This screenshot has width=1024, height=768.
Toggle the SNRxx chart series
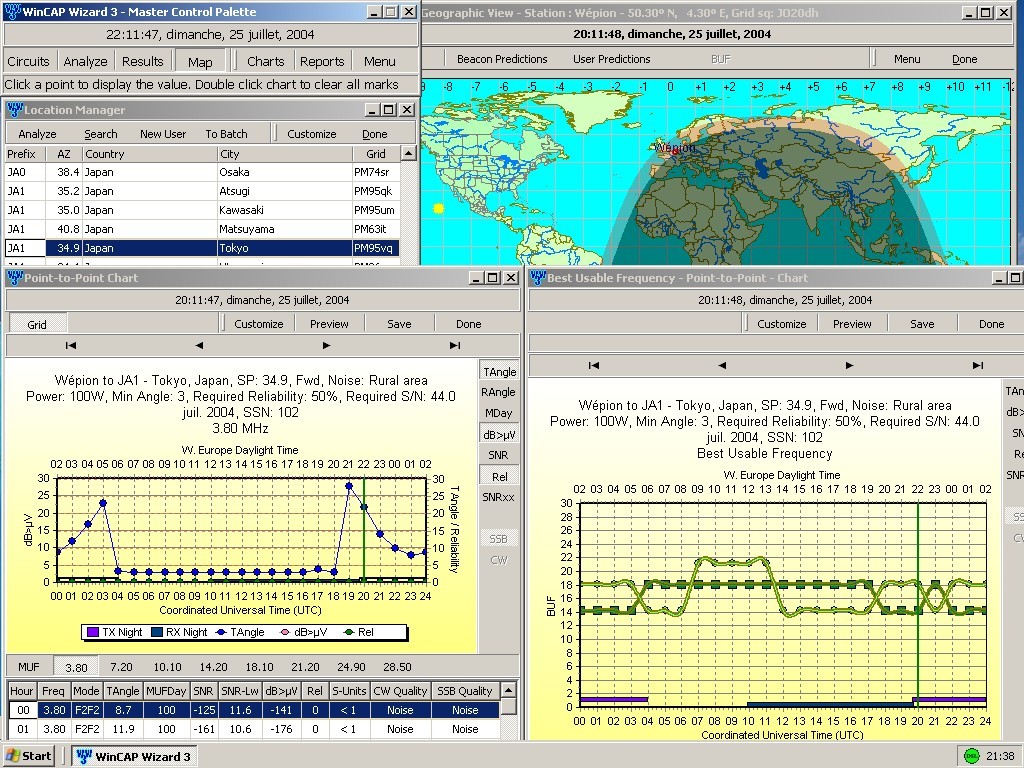(x=499, y=497)
